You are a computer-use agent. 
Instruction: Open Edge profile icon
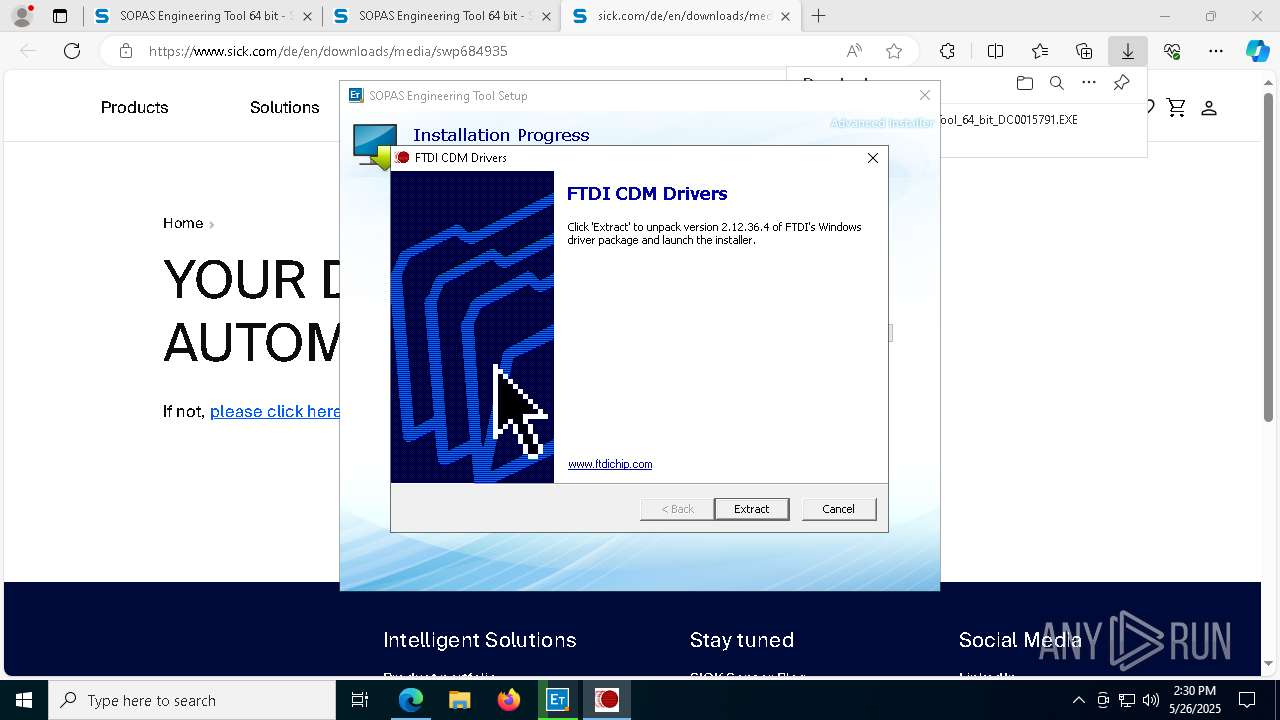point(21,16)
